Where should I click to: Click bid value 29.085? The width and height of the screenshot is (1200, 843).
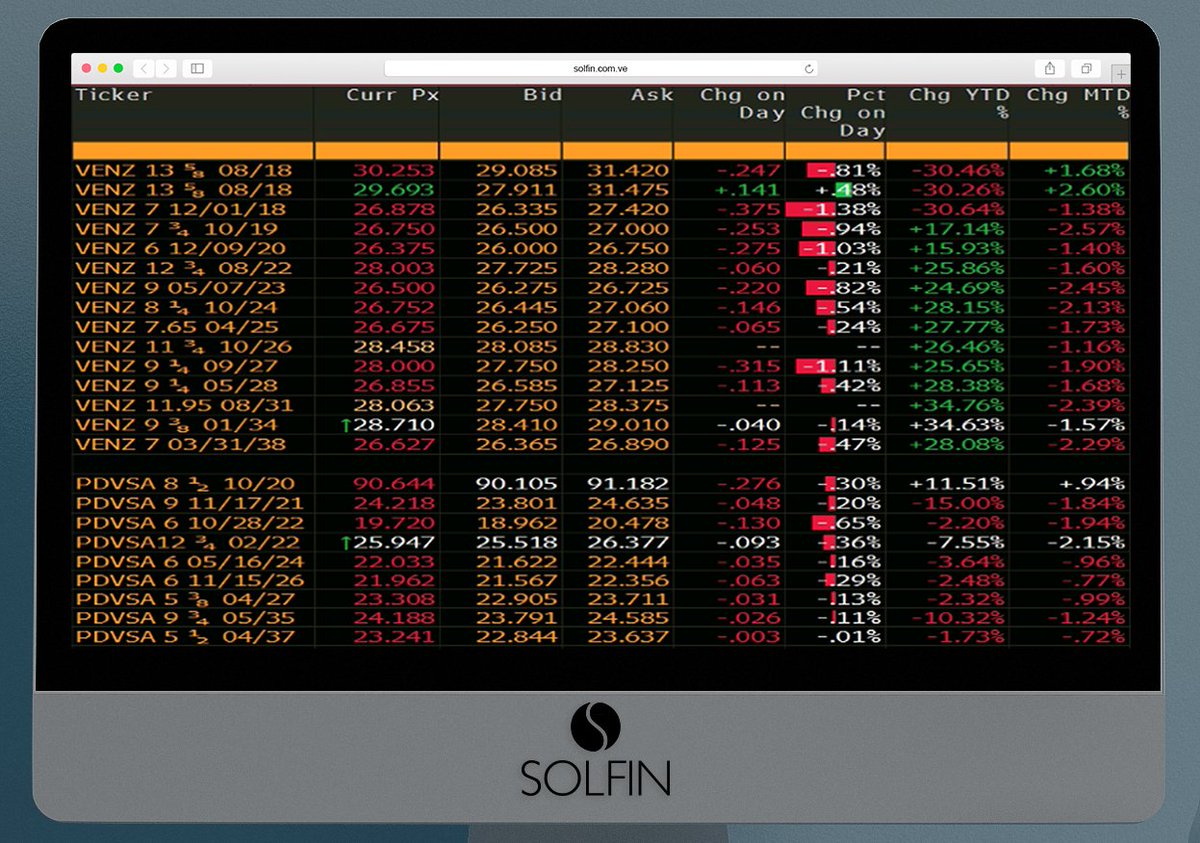[x=516, y=170]
